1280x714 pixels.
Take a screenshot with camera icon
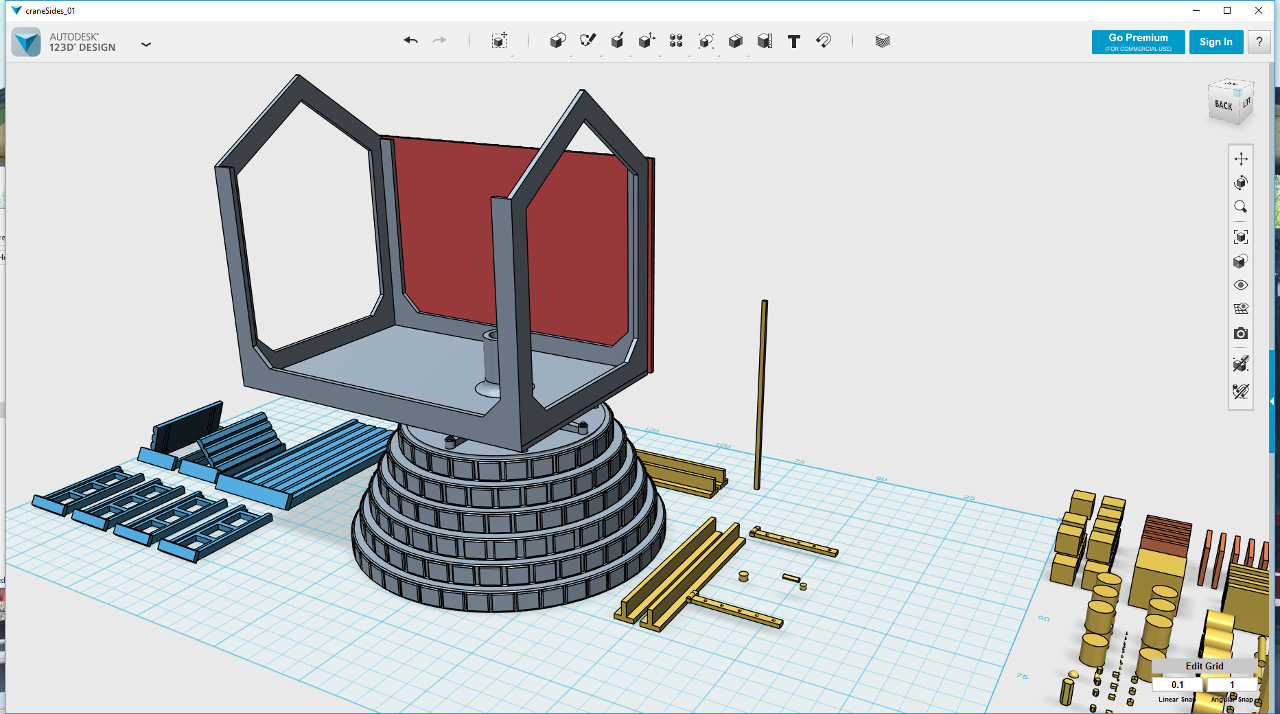[x=1241, y=333]
